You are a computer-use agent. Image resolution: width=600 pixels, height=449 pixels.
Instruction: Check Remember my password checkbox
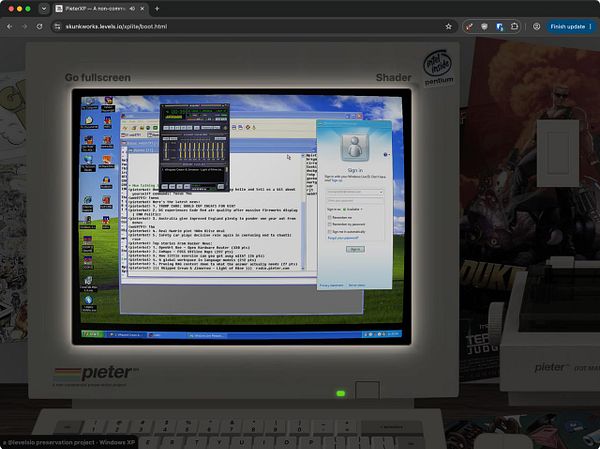[x=329, y=224]
